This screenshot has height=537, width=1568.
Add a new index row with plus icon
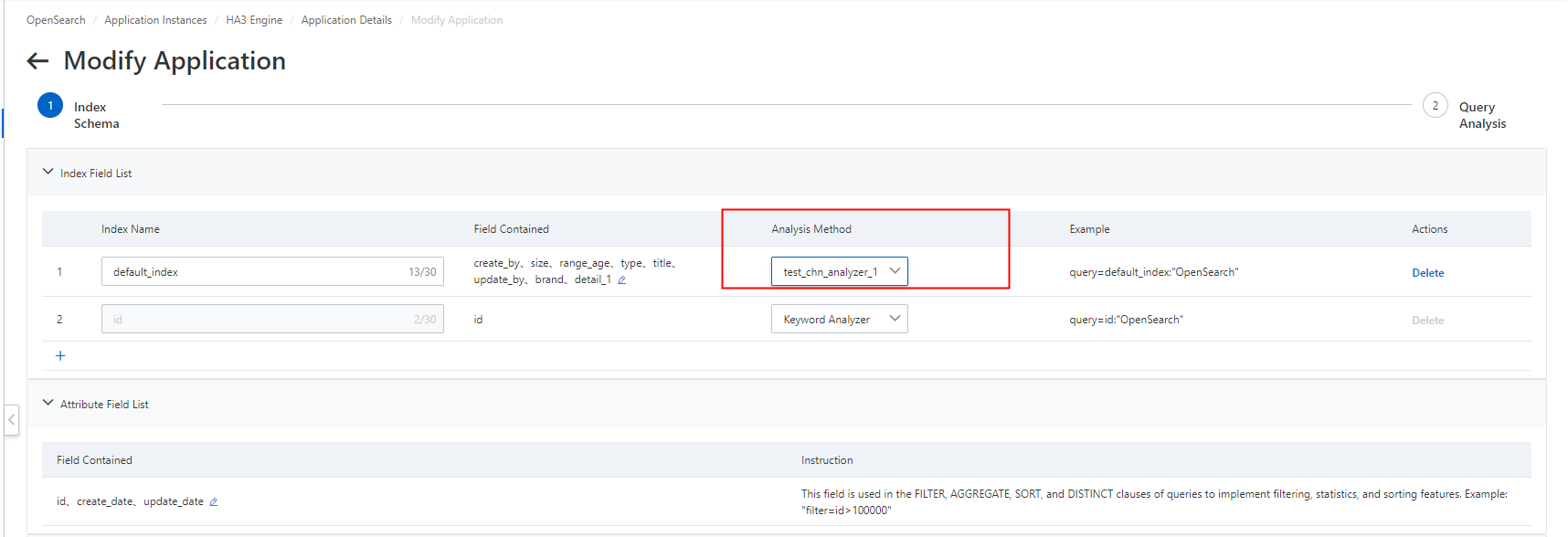60,356
